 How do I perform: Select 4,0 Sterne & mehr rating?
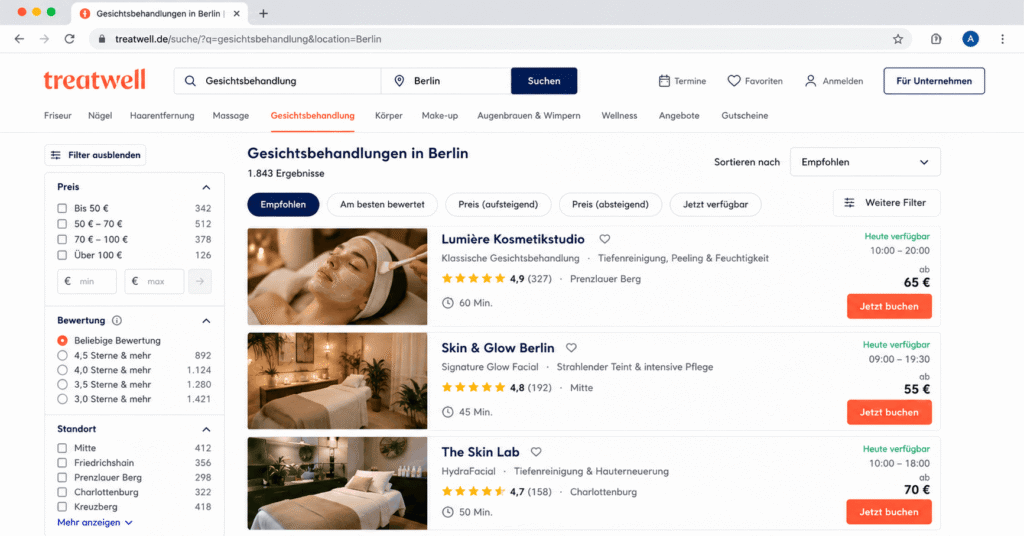click(62, 370)
